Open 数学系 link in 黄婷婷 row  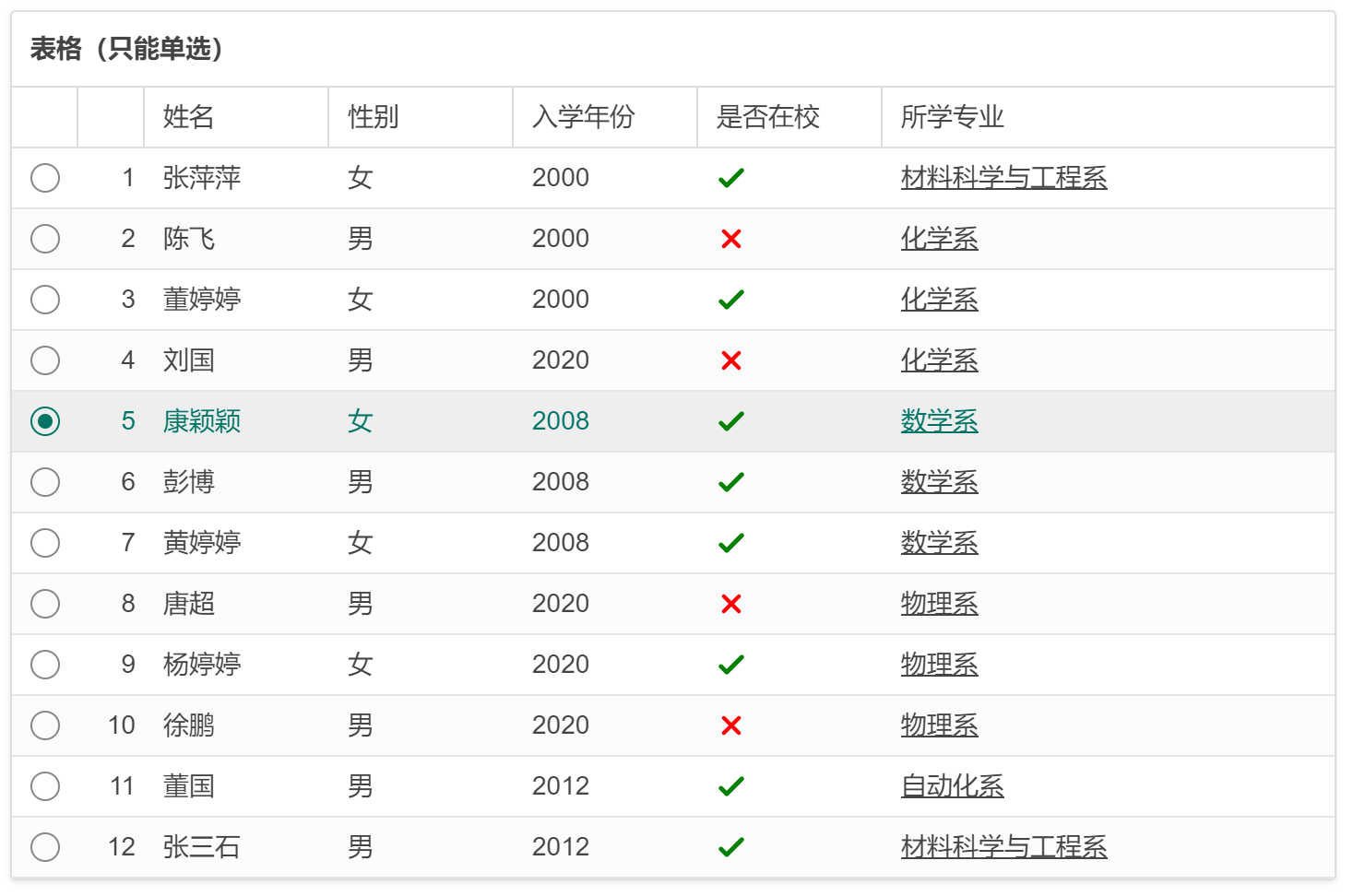tap(939, 543)
